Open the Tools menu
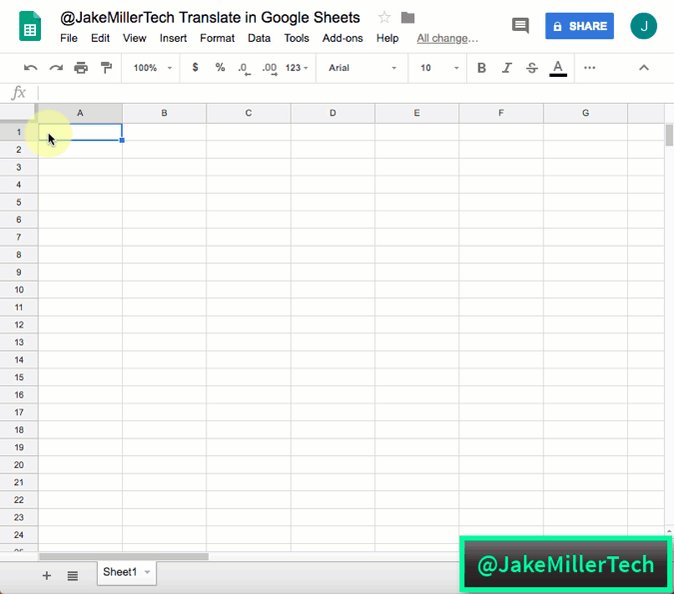674x594 pixels. coord(297,38)
